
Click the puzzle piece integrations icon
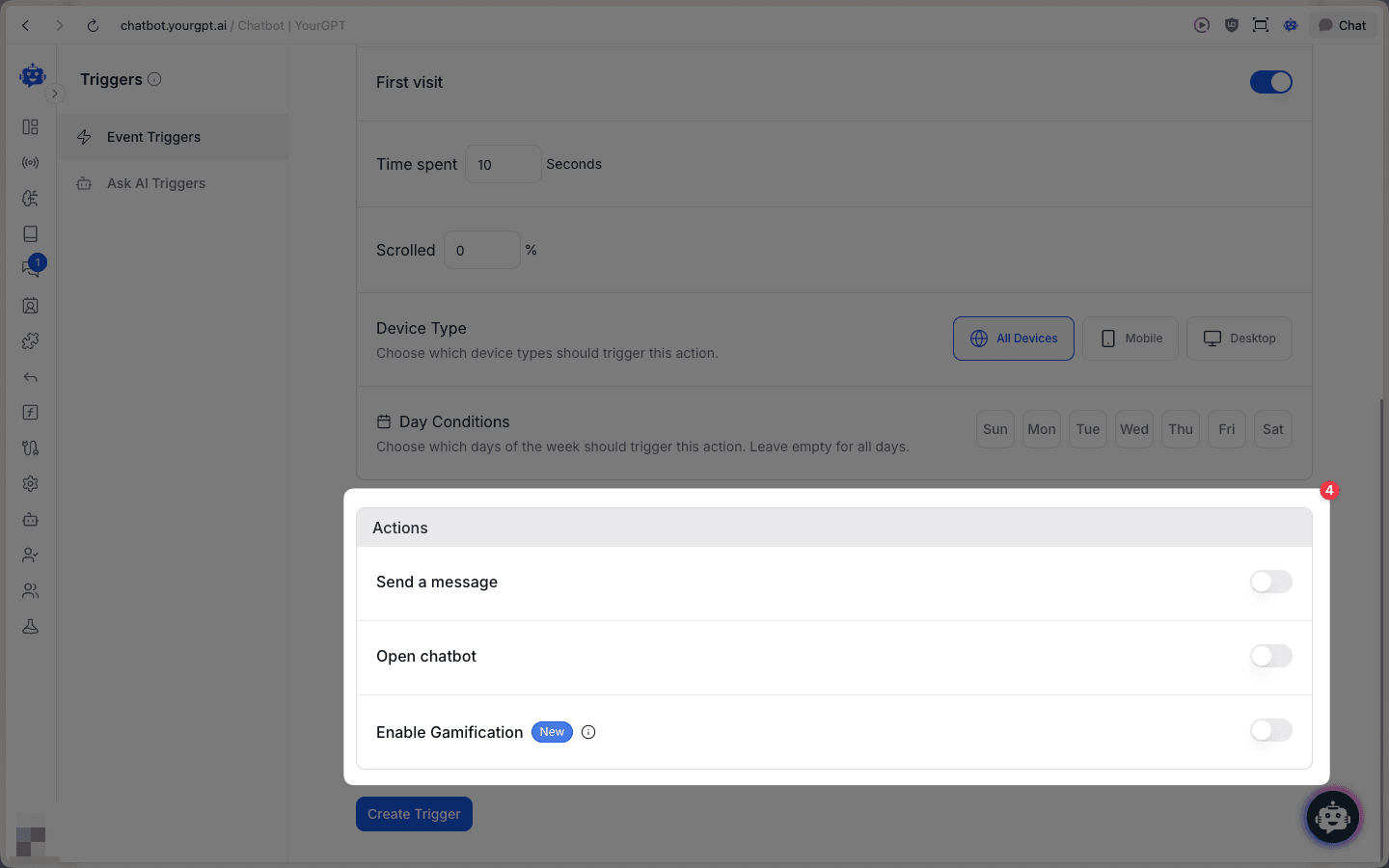click(30, 341)
